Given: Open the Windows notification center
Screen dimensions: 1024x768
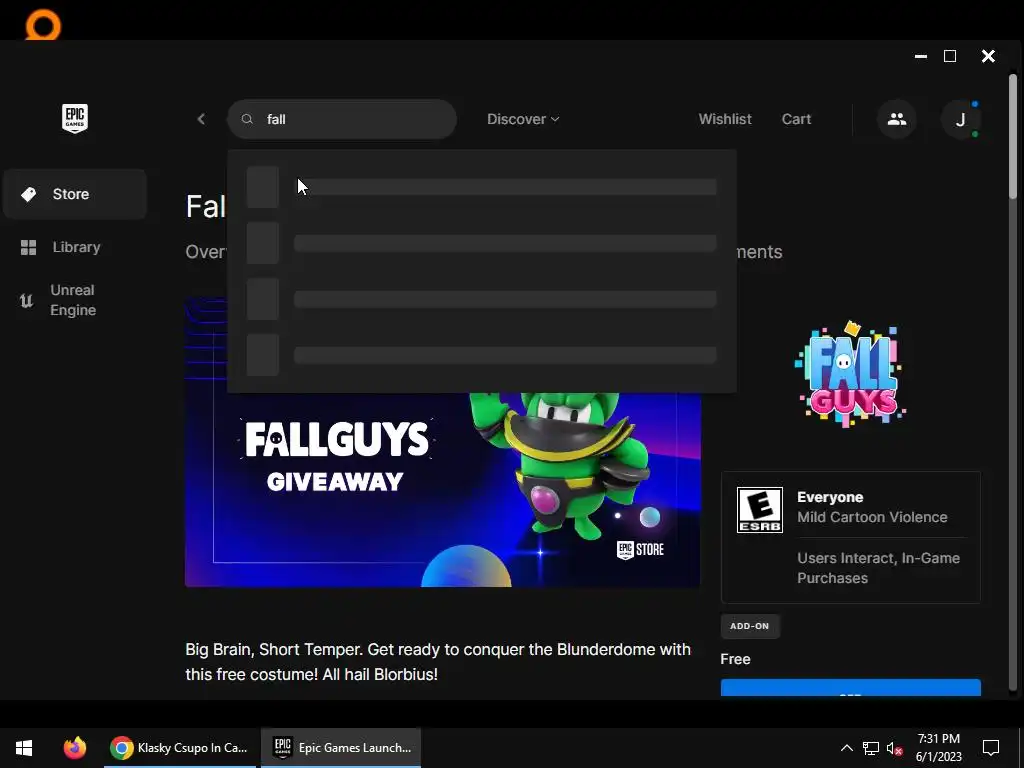Looking at the screenshot, I should 991,748.
